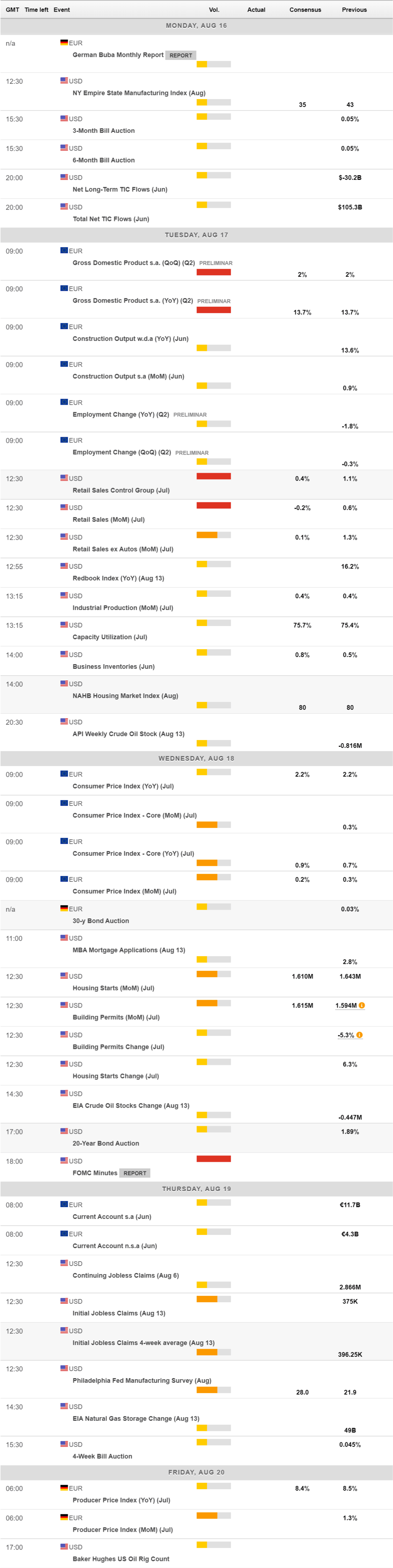Open Retail Sales Control Group (Jul) event

(x=121, y=490)
